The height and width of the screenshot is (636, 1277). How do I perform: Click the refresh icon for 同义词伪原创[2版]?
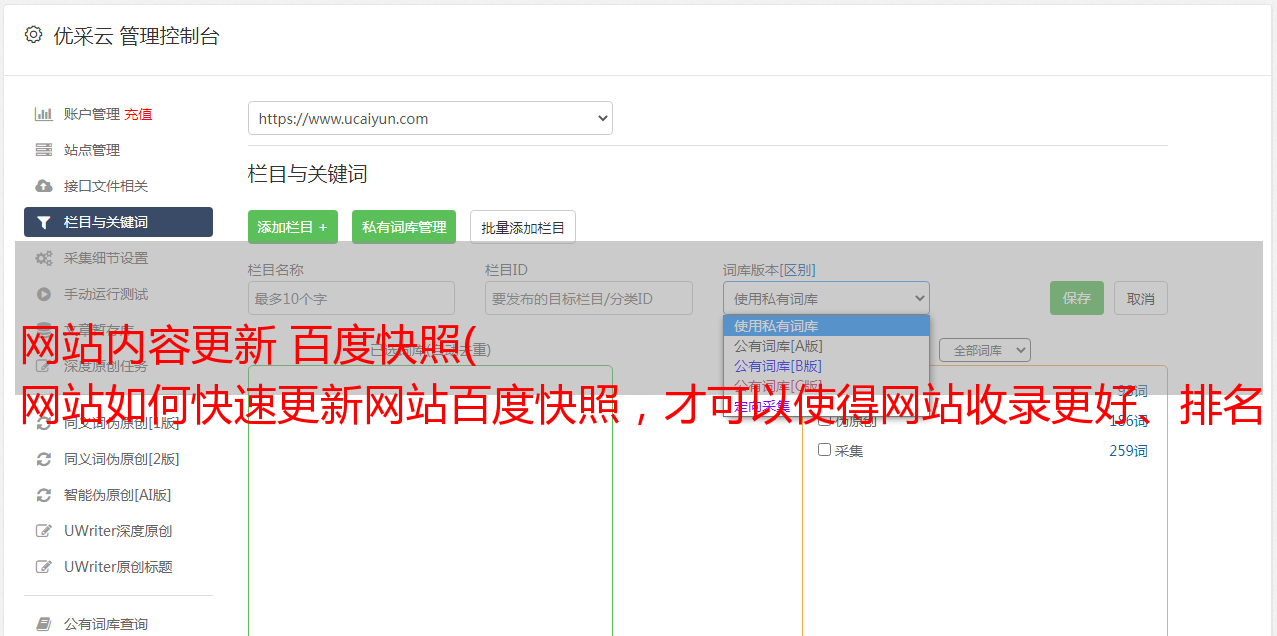click(x=43, y=459)
